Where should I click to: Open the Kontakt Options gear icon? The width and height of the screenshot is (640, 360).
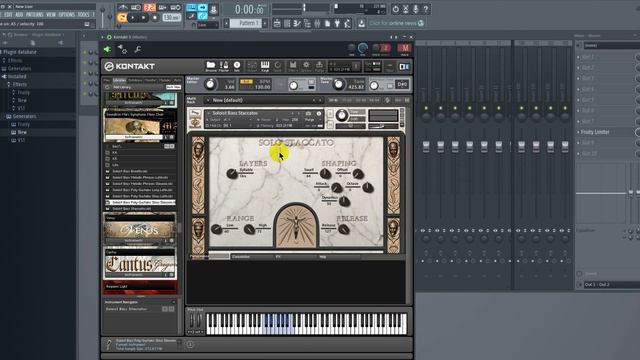click(x=306, y=66)
